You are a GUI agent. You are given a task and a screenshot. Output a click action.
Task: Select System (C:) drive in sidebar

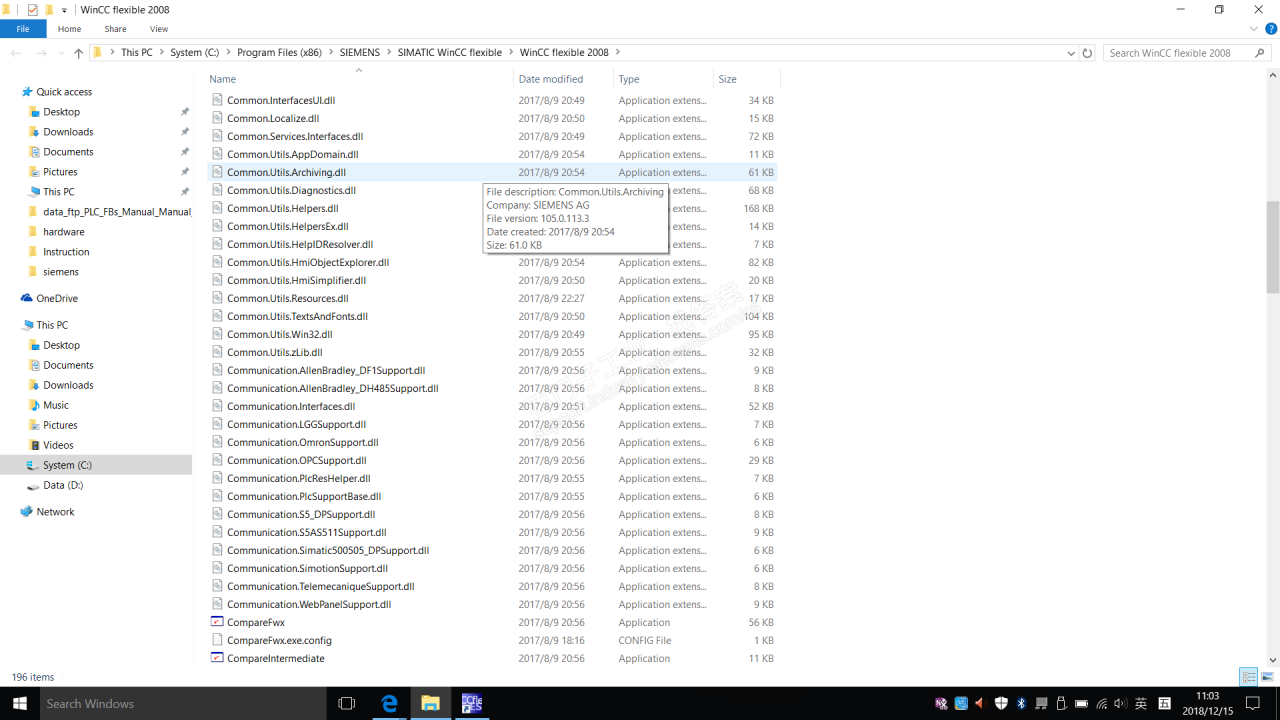67,465
